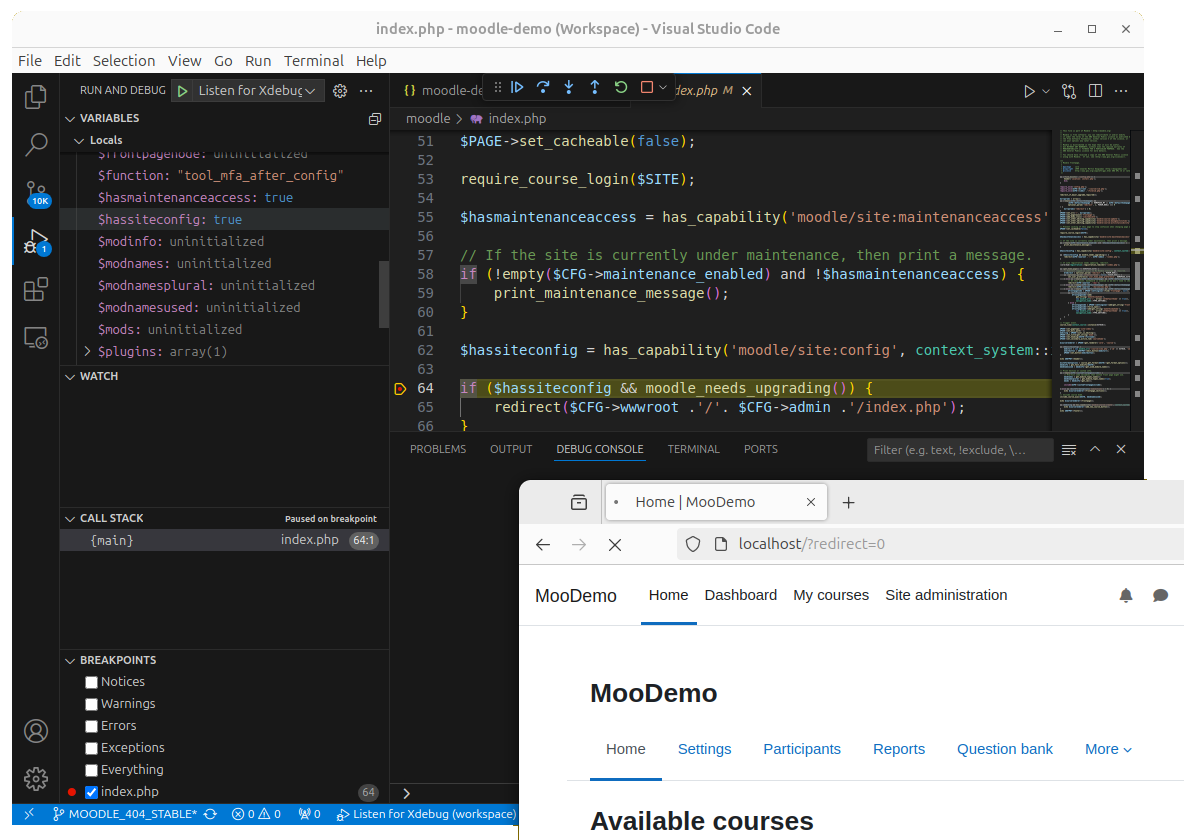
Task: Open the Run and Debug view icon
Action: [x=36, y=242]
